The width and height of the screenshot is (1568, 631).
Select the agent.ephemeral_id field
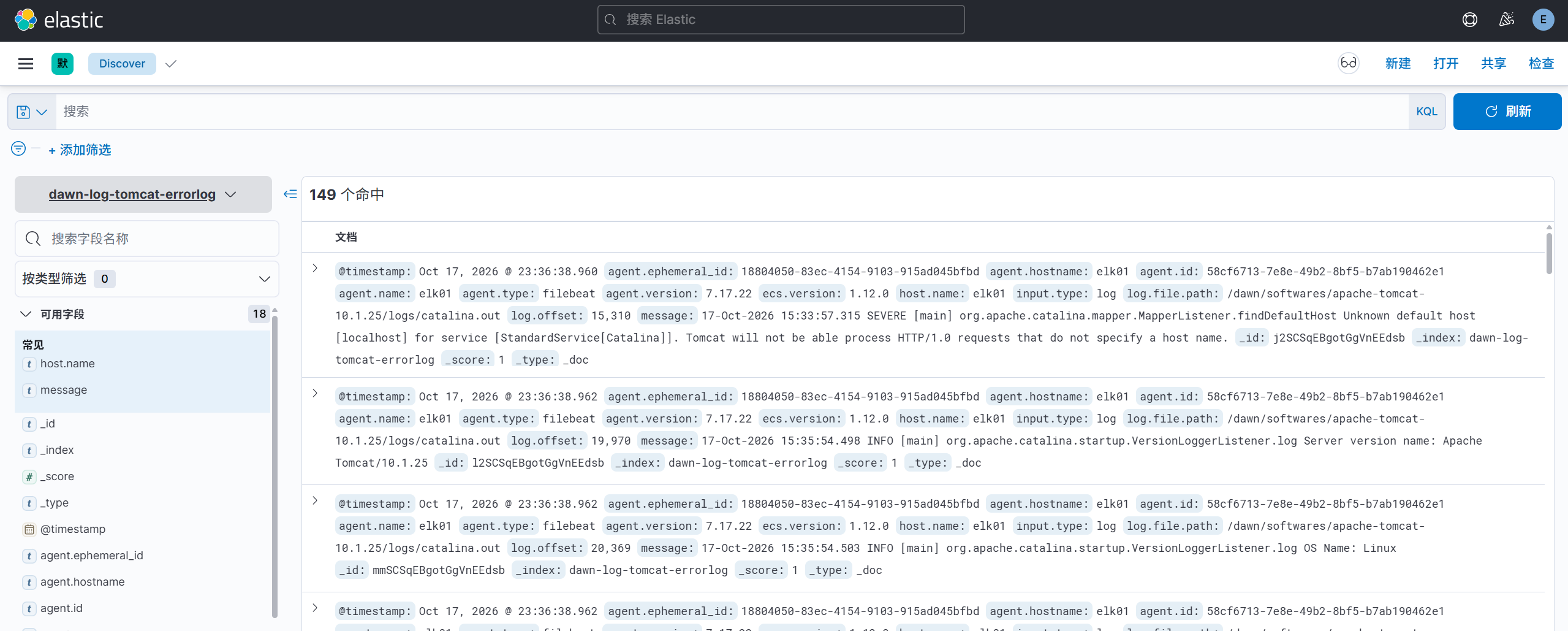(x=91, y=556)
